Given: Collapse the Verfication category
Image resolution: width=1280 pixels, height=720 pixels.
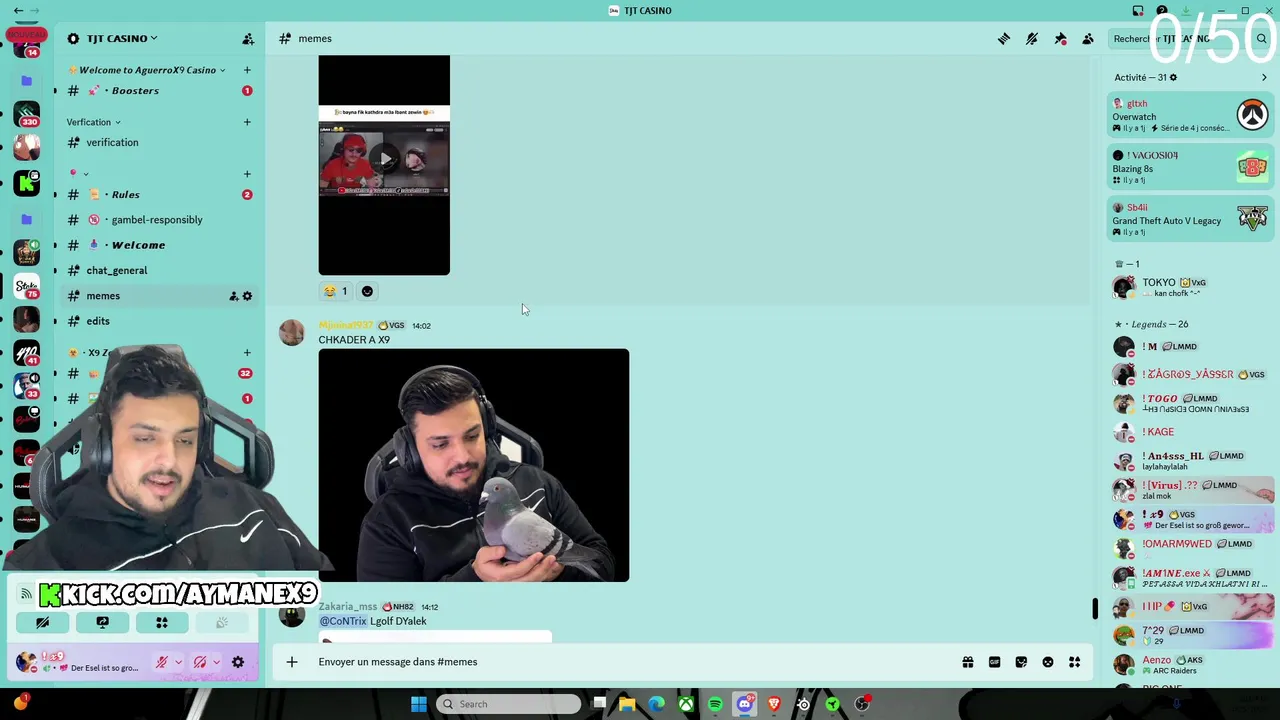Looking at the screenshot, I should tap(93, 122).
